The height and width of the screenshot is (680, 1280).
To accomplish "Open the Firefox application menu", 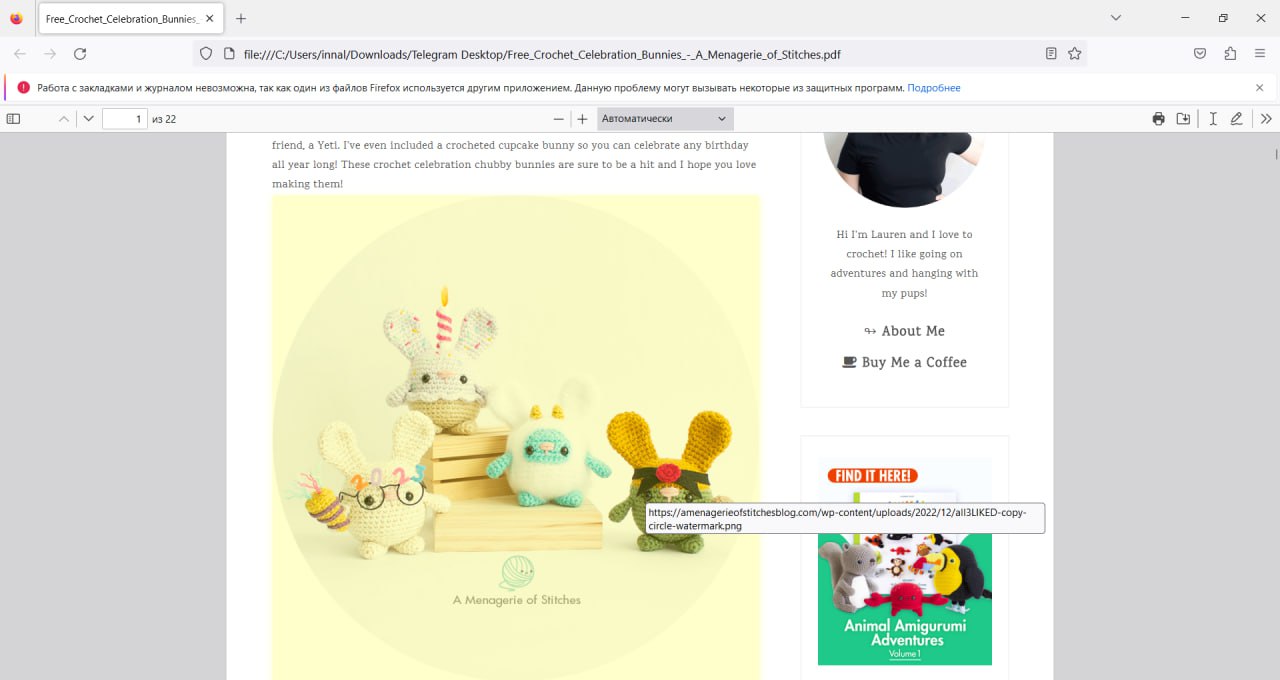I will pyautogui.click(x=1260, y=54).
